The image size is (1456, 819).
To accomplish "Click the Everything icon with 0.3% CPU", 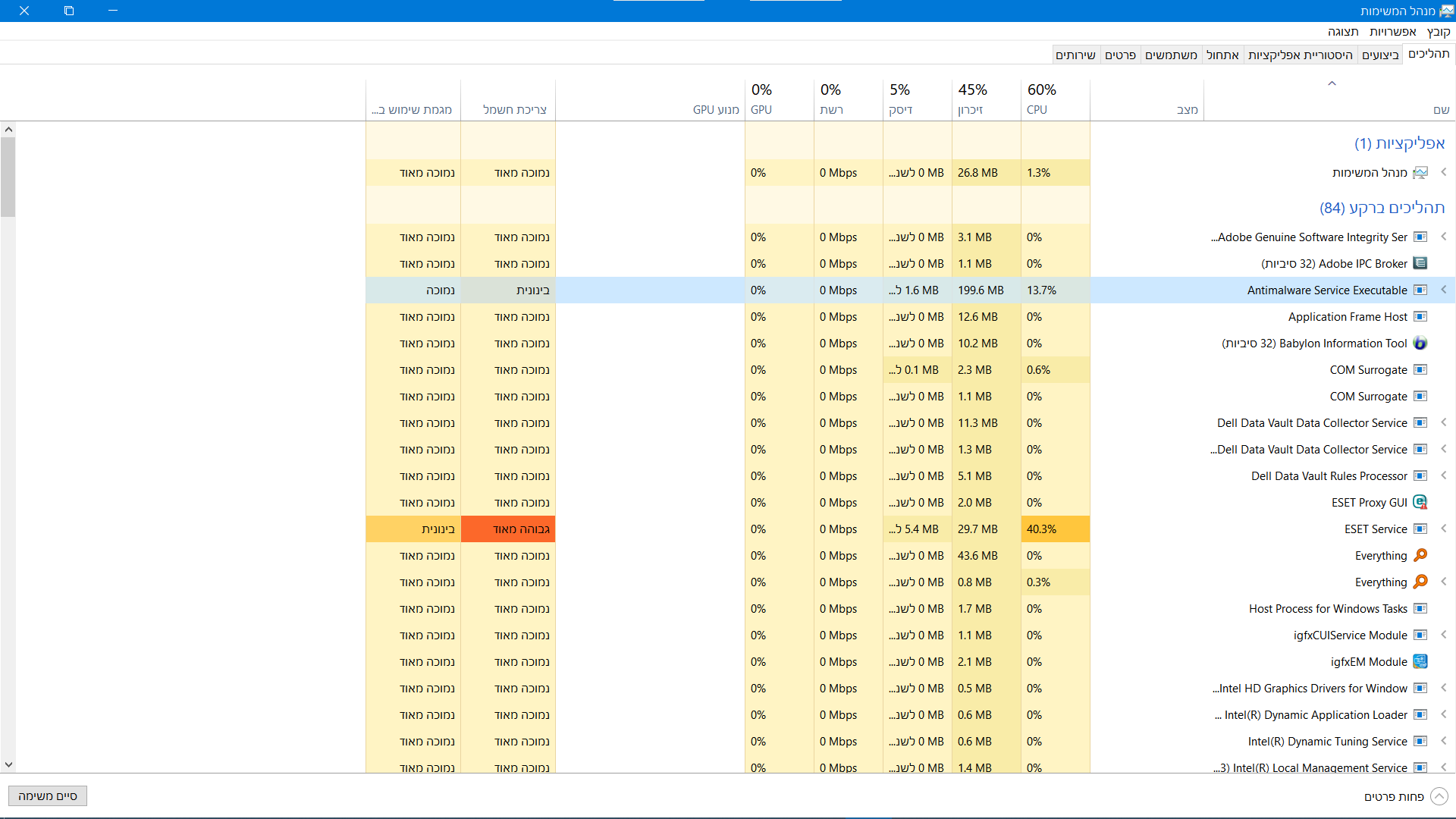I will coord(1420,582).
